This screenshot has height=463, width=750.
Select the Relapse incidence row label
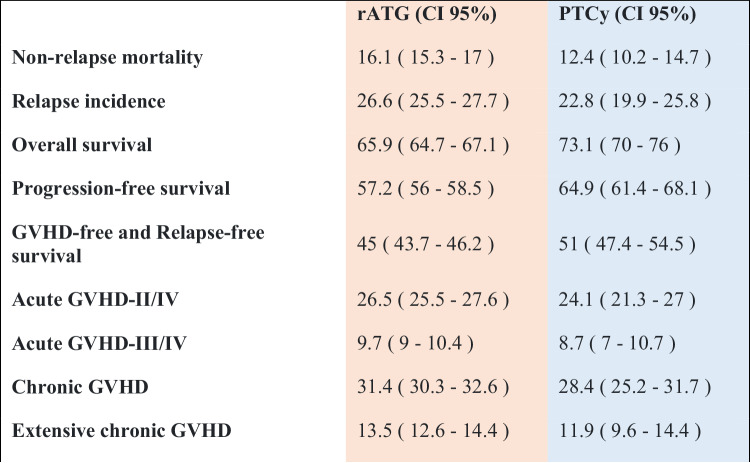click(x=89, y=101)
